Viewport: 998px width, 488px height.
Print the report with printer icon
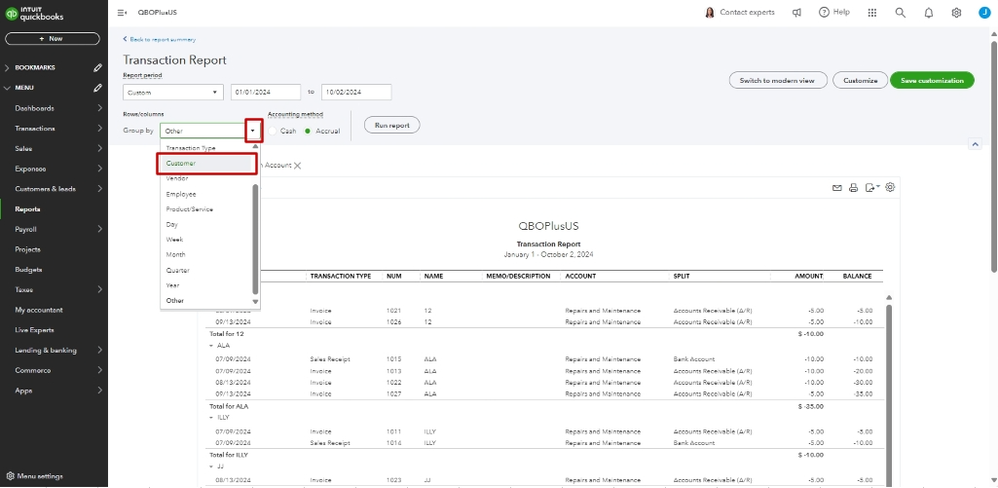coord(854,188)
